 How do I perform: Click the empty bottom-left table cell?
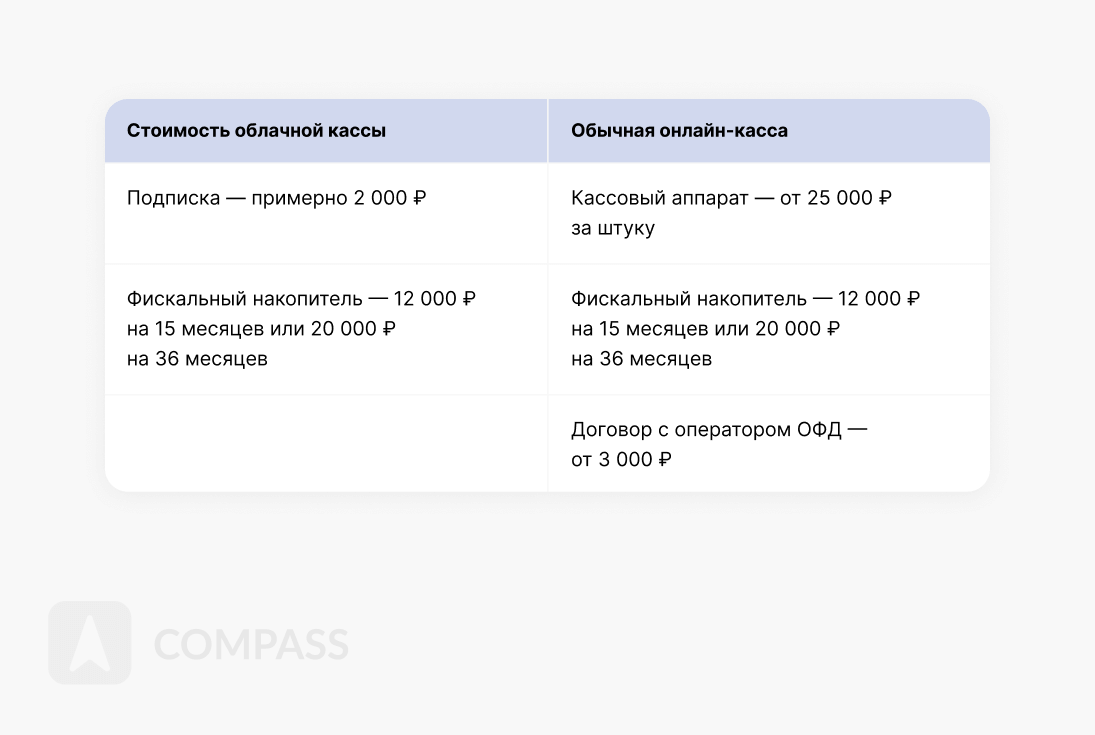(326, 443)
